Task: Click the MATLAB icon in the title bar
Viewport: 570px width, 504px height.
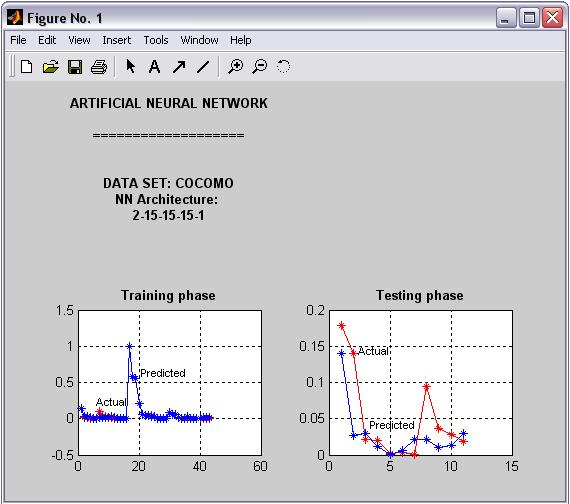Action: (15, 18)
